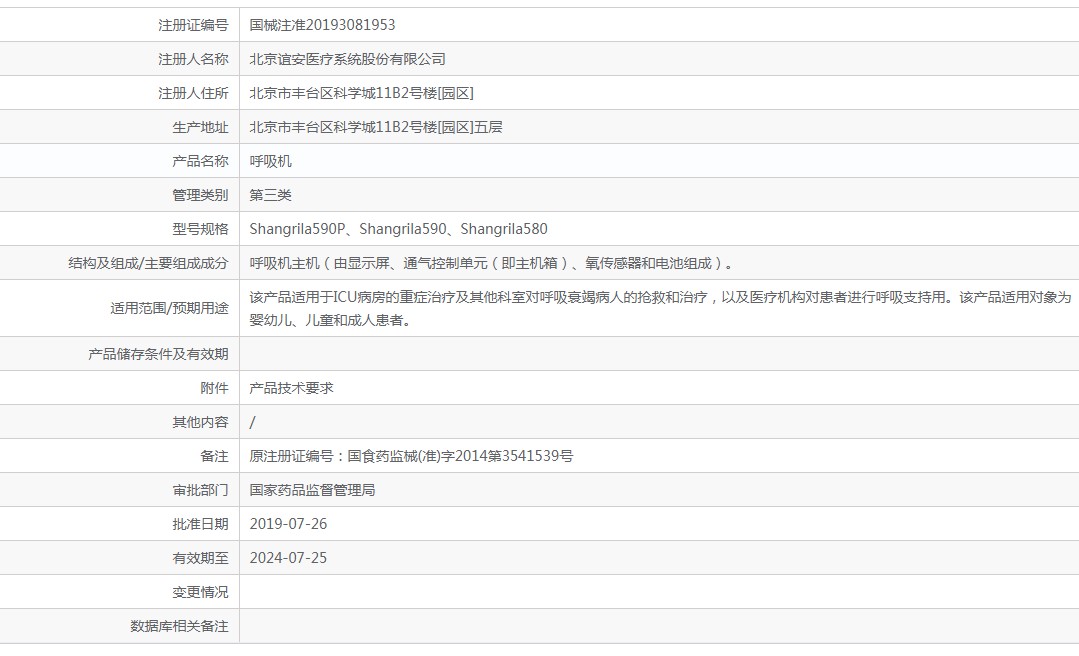Click the 注册证编号 label
Screen dimensions: 1079x656
193,25
